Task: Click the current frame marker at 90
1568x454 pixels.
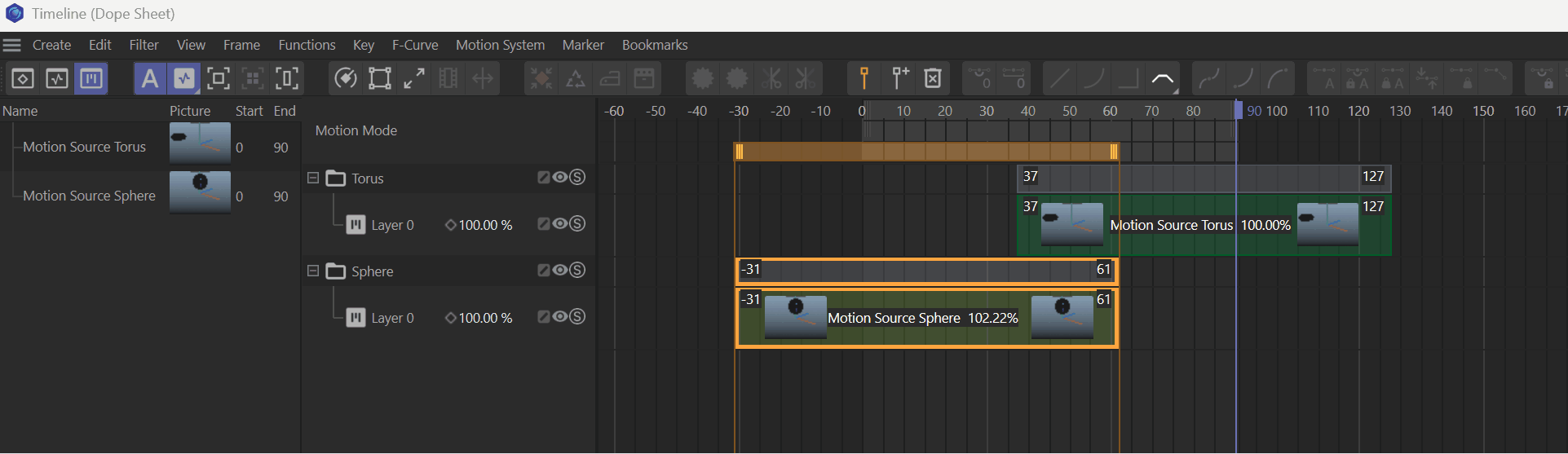Action: pos(1238,111)
